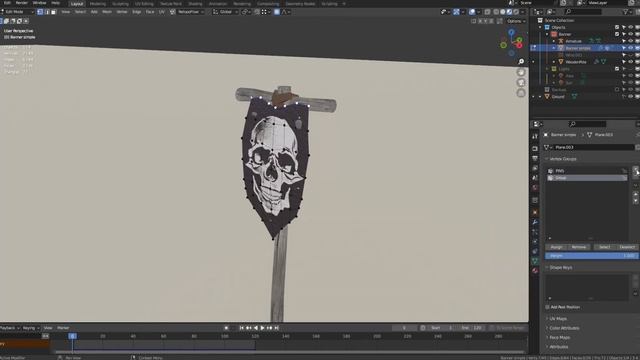Move vertex group down arrow
The image size is (640, 360).
point(636,201)
